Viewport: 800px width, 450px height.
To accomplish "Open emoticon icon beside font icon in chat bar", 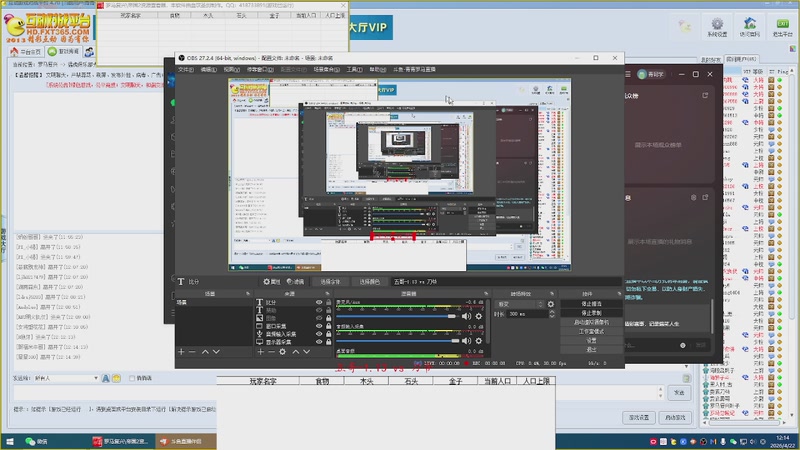I will pos(116,378).
